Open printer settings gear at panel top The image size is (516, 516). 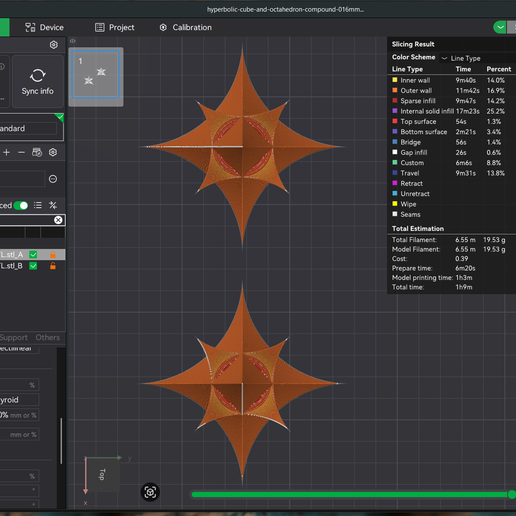53,45
